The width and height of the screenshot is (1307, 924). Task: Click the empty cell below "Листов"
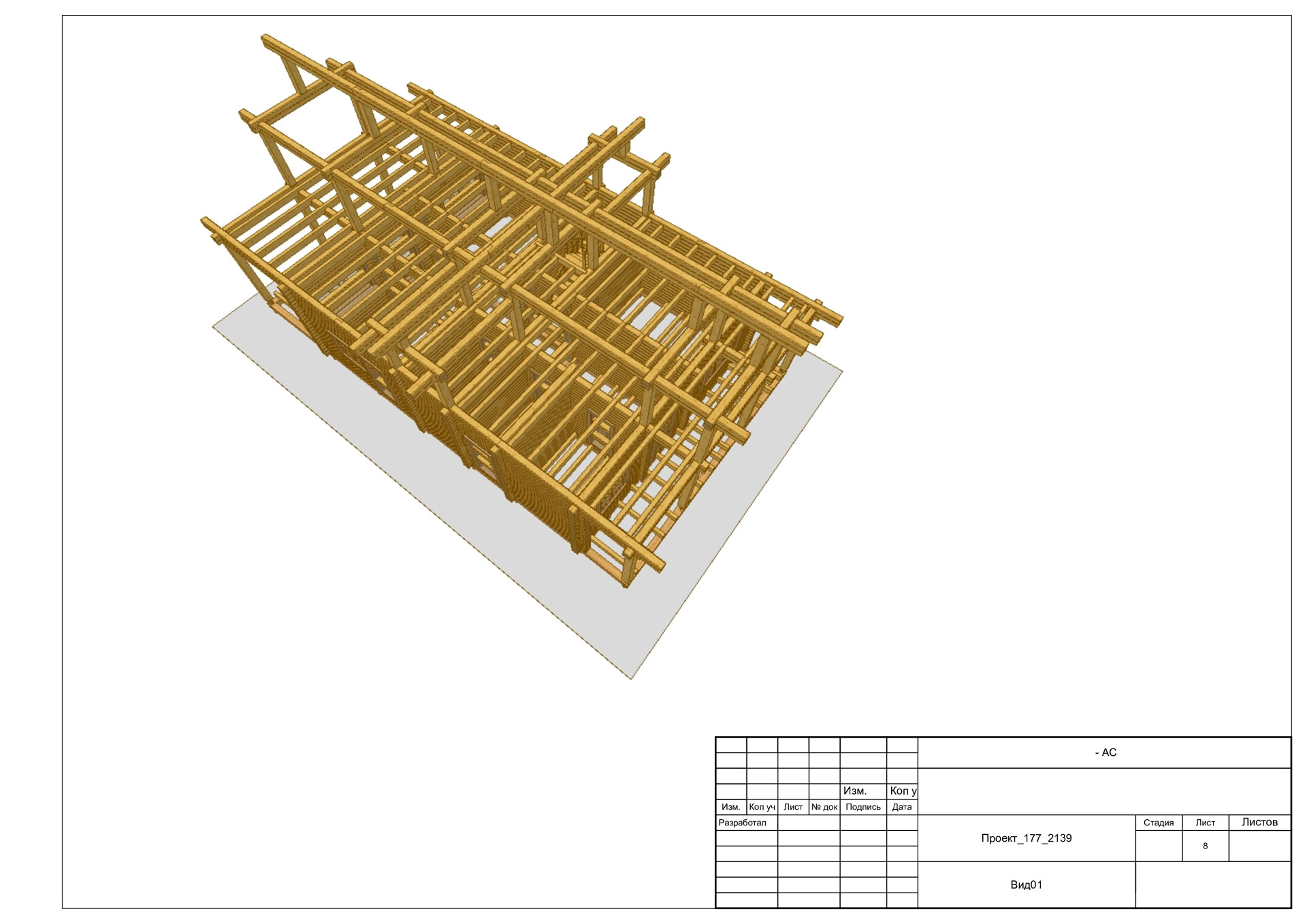pos(1259,846)
